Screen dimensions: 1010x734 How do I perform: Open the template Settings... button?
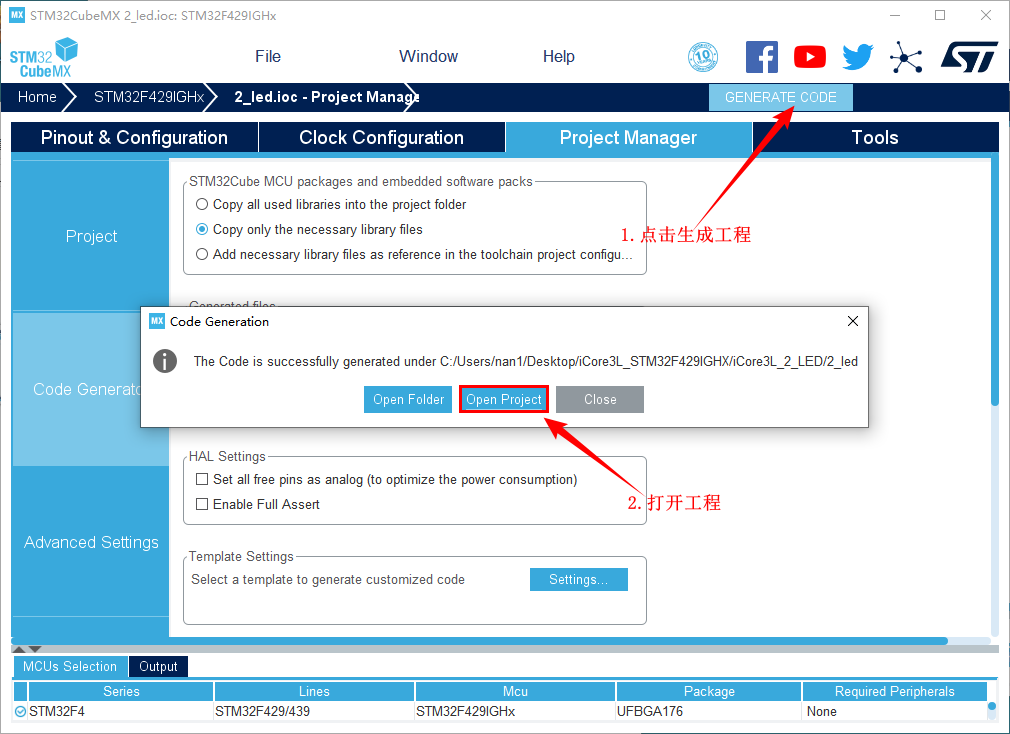point(578,580)
